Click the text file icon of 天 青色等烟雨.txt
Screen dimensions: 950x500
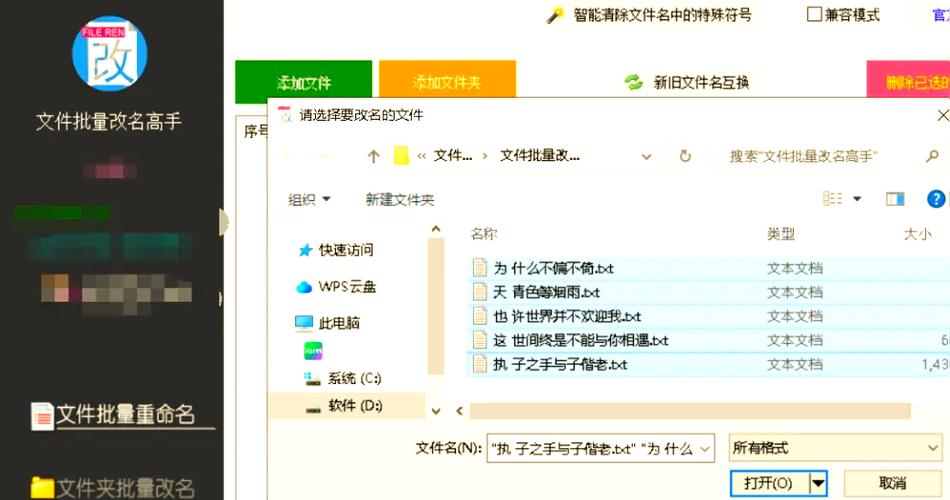pos(480,292)
